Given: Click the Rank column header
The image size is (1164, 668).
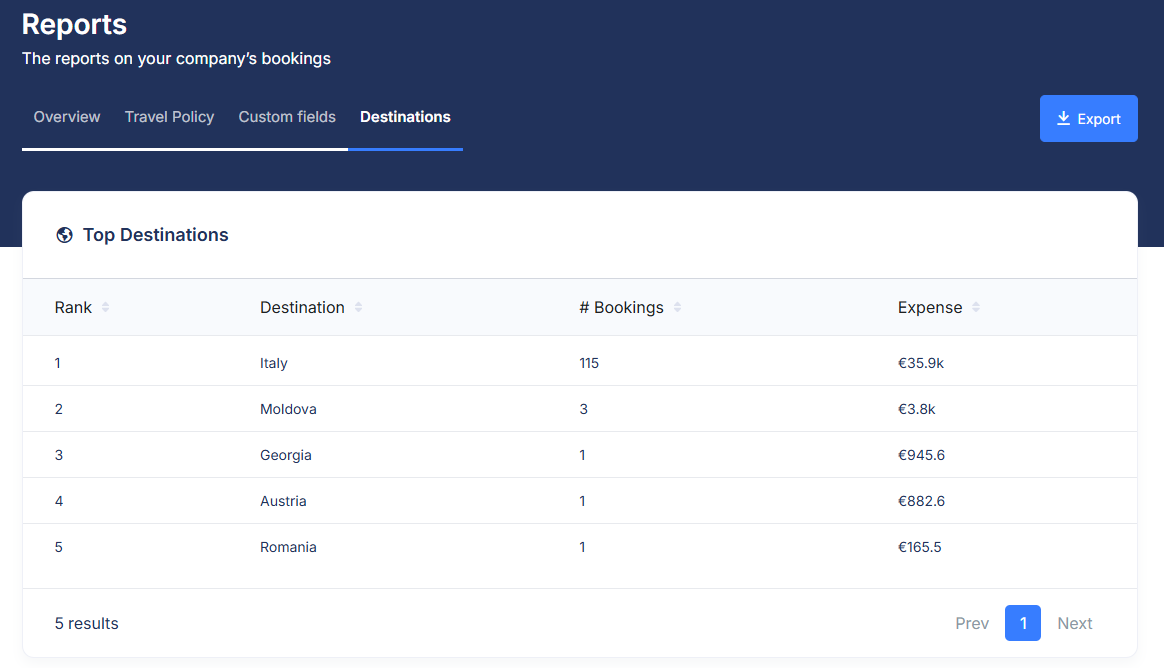Looking at the screenshot, I should pyautogui.click(x=73, y=307).
